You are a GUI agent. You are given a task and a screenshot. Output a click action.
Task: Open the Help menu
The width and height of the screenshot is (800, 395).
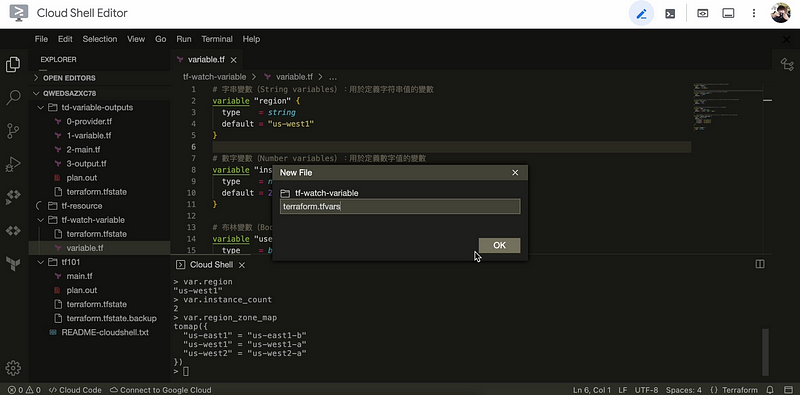coord(251,39)
